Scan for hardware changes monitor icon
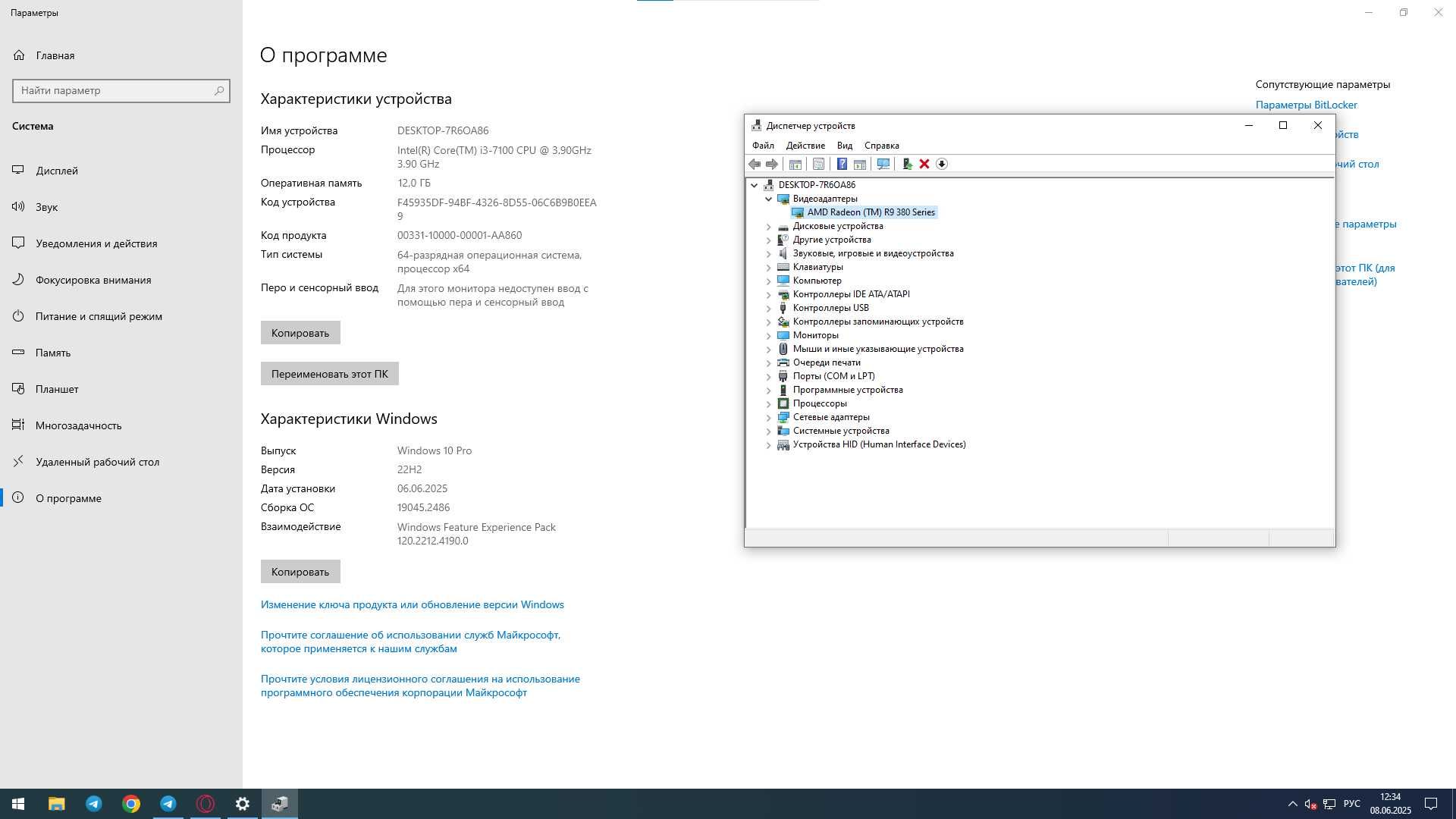 (x=883, y=164)
